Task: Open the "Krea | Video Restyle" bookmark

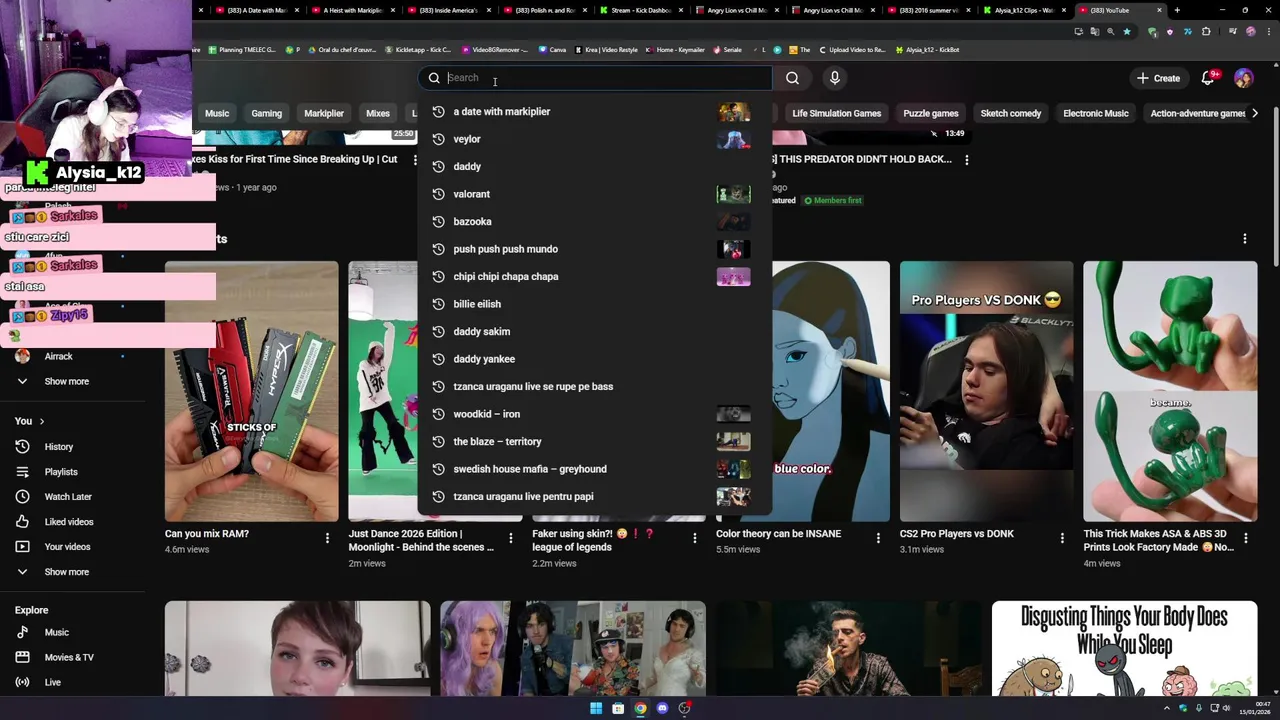Action: pos(605,50)
